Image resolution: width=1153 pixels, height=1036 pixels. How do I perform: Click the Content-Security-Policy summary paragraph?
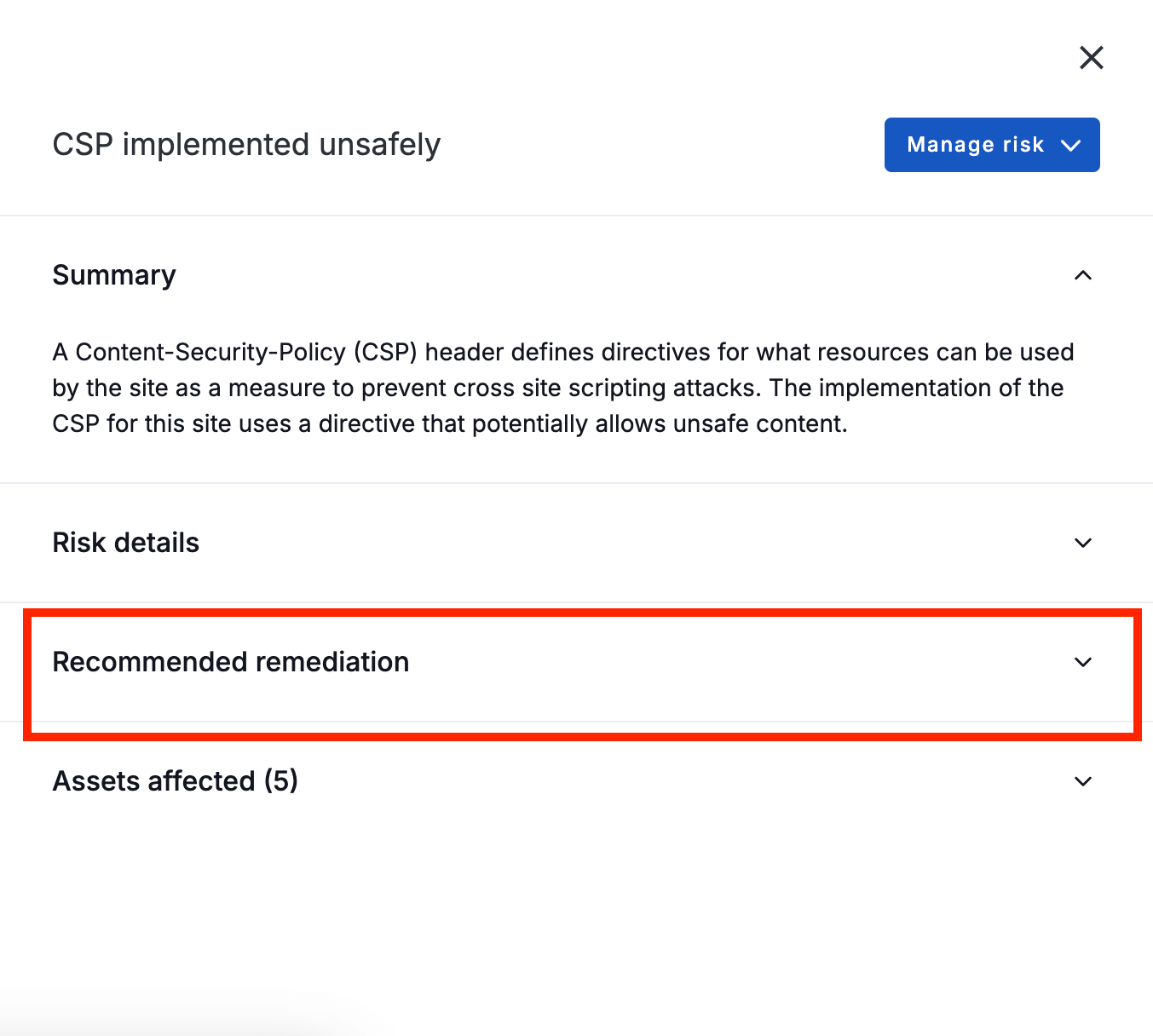pos(563,388)
